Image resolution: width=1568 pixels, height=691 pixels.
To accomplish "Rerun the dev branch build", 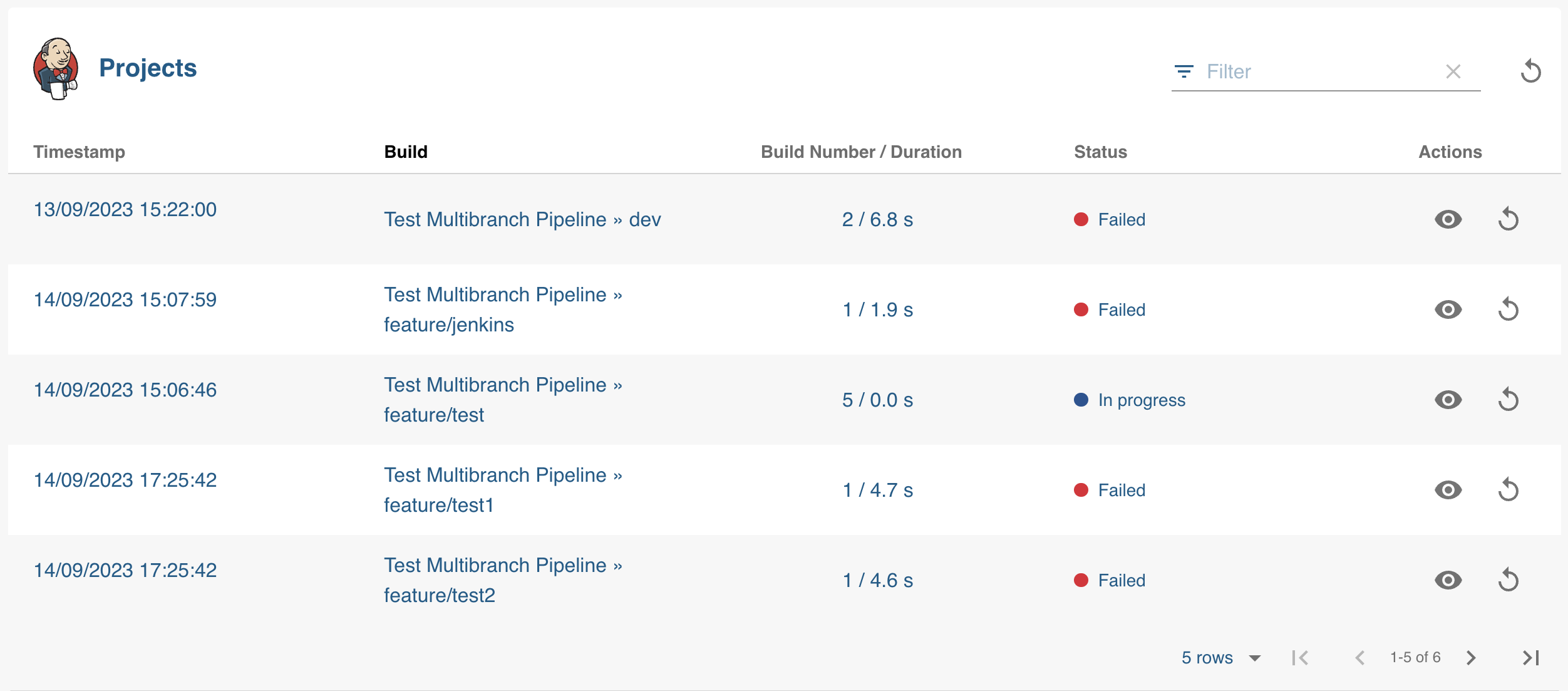I will [x=1508, y=219].
